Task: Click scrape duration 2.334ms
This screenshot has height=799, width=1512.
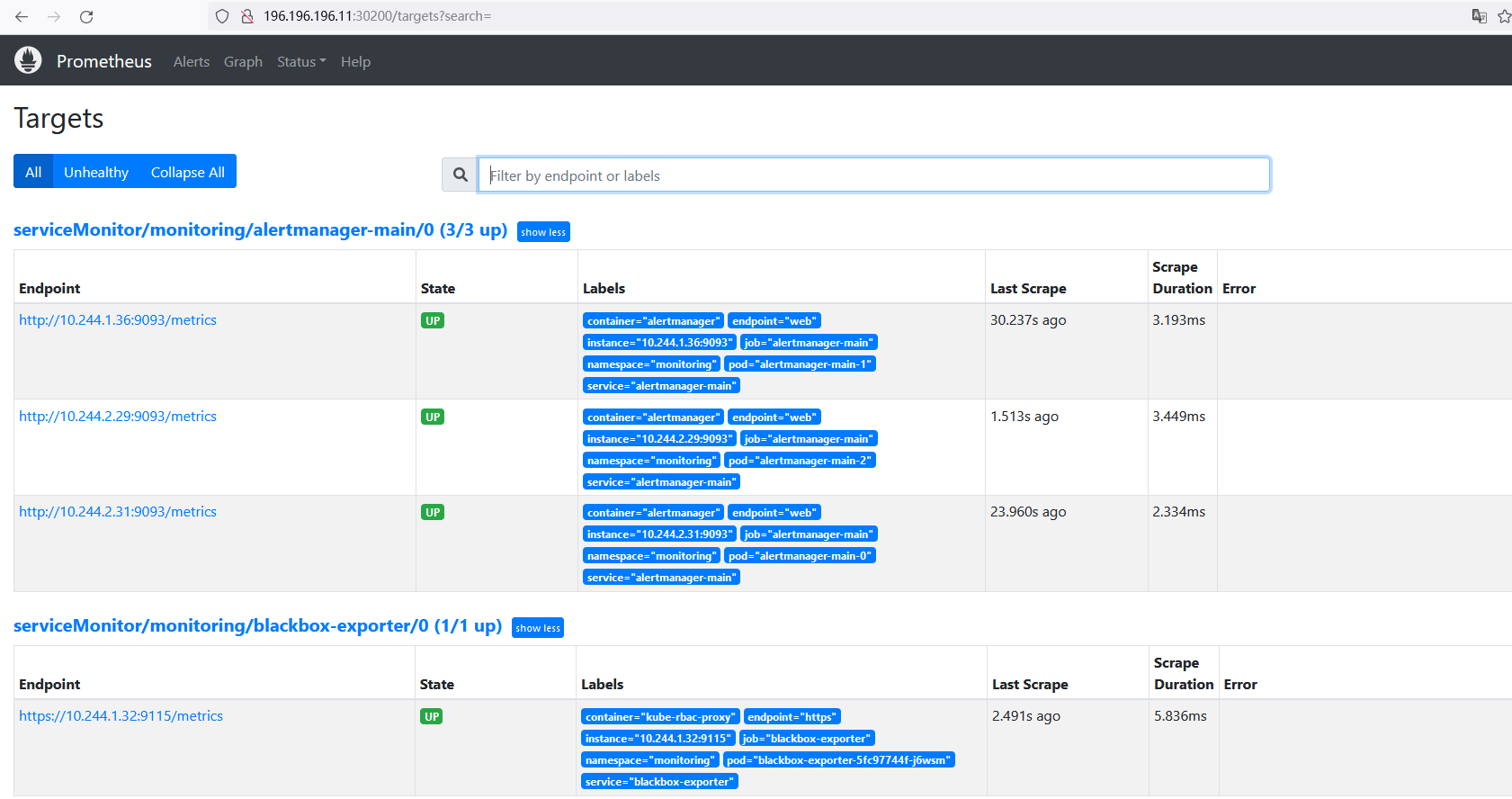Action: [x=1179, y=512]
